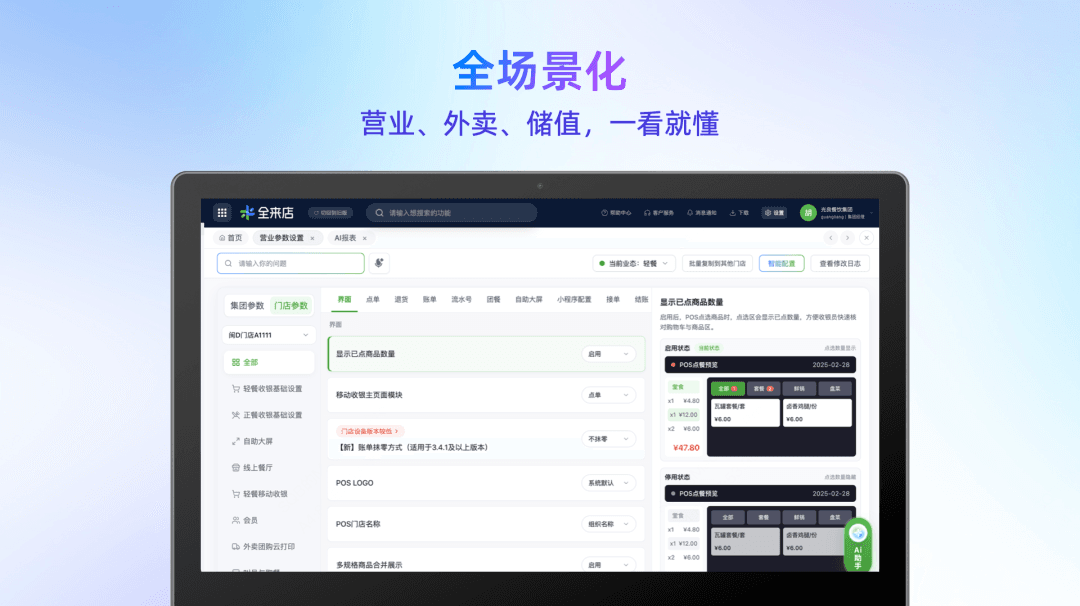
Task: Switch to 集团参数 toggle
Action: click(x=247, y=305)
